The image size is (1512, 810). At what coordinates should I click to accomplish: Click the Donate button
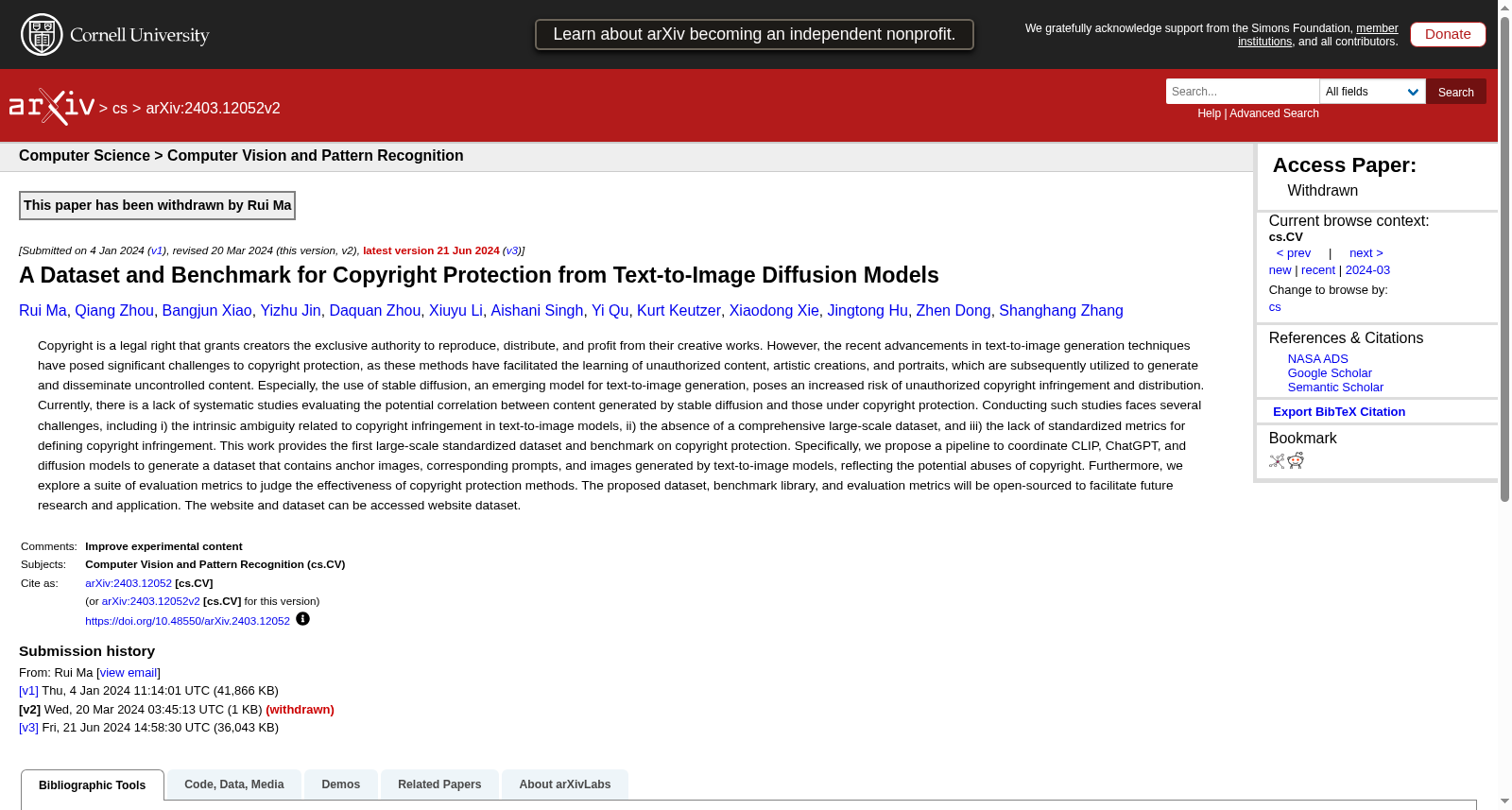1448,34
